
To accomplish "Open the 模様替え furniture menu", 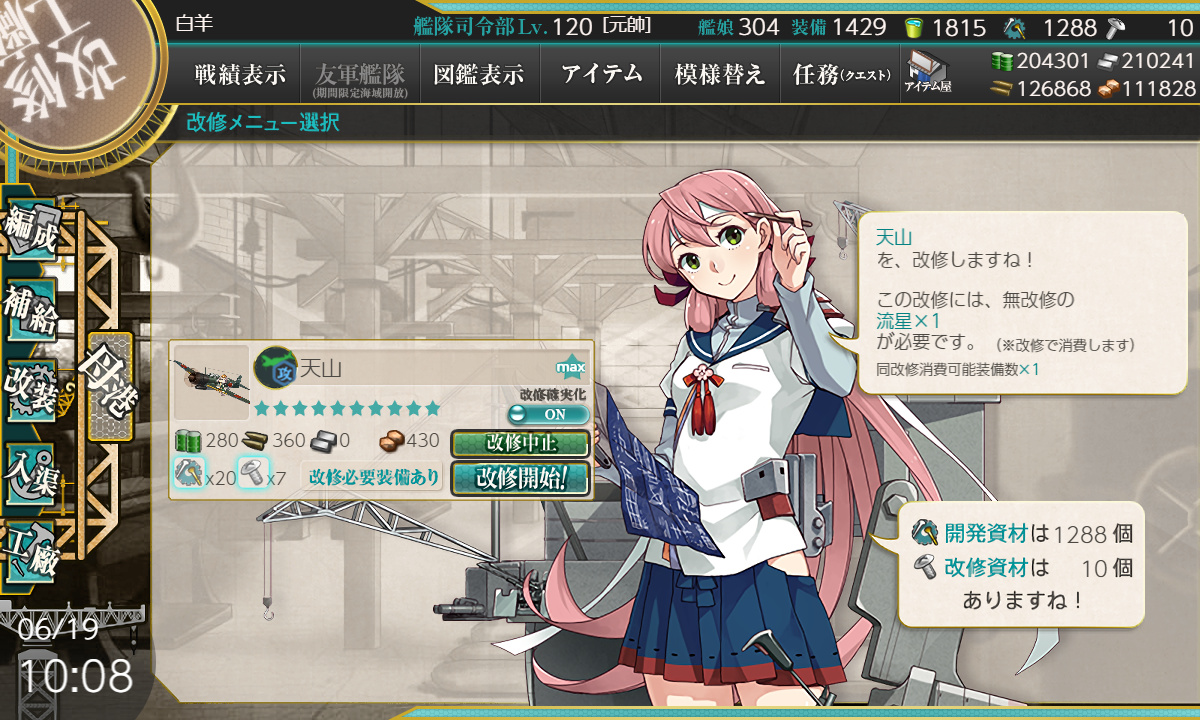I will (x=720, y=74).
